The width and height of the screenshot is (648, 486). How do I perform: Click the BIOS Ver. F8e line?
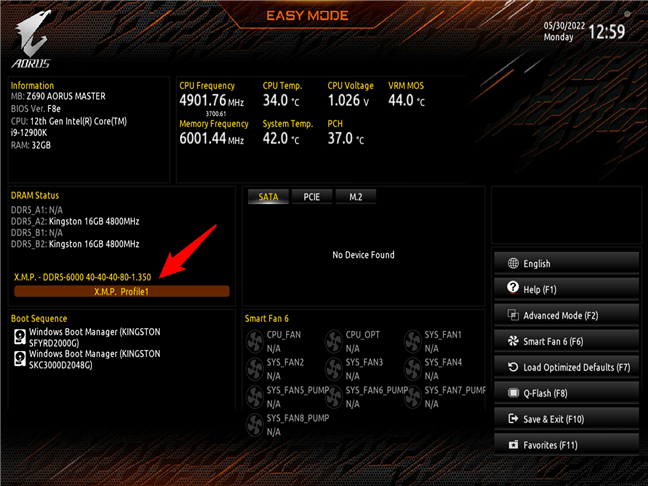(36, 109)
